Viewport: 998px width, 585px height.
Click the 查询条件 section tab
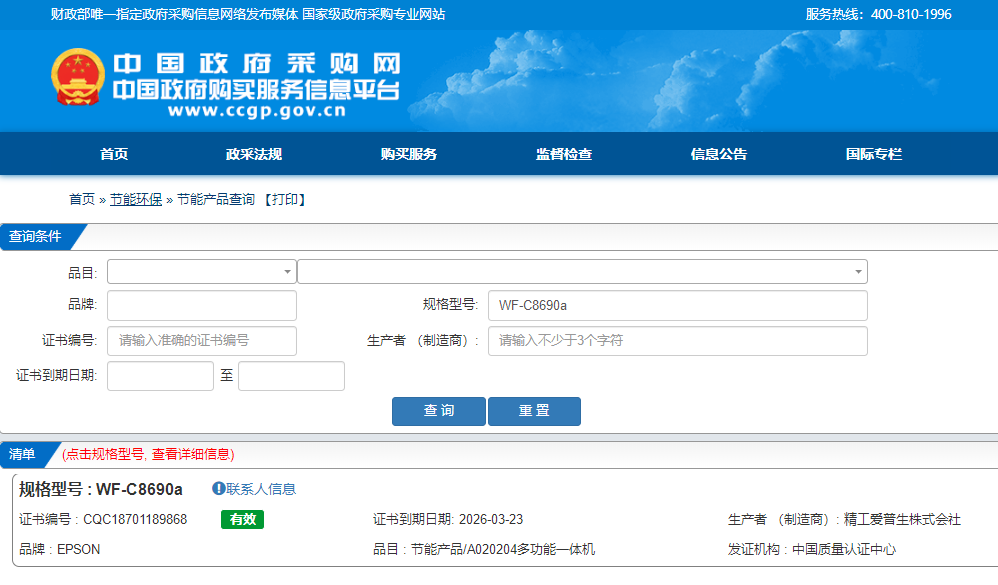pos(35,237)
